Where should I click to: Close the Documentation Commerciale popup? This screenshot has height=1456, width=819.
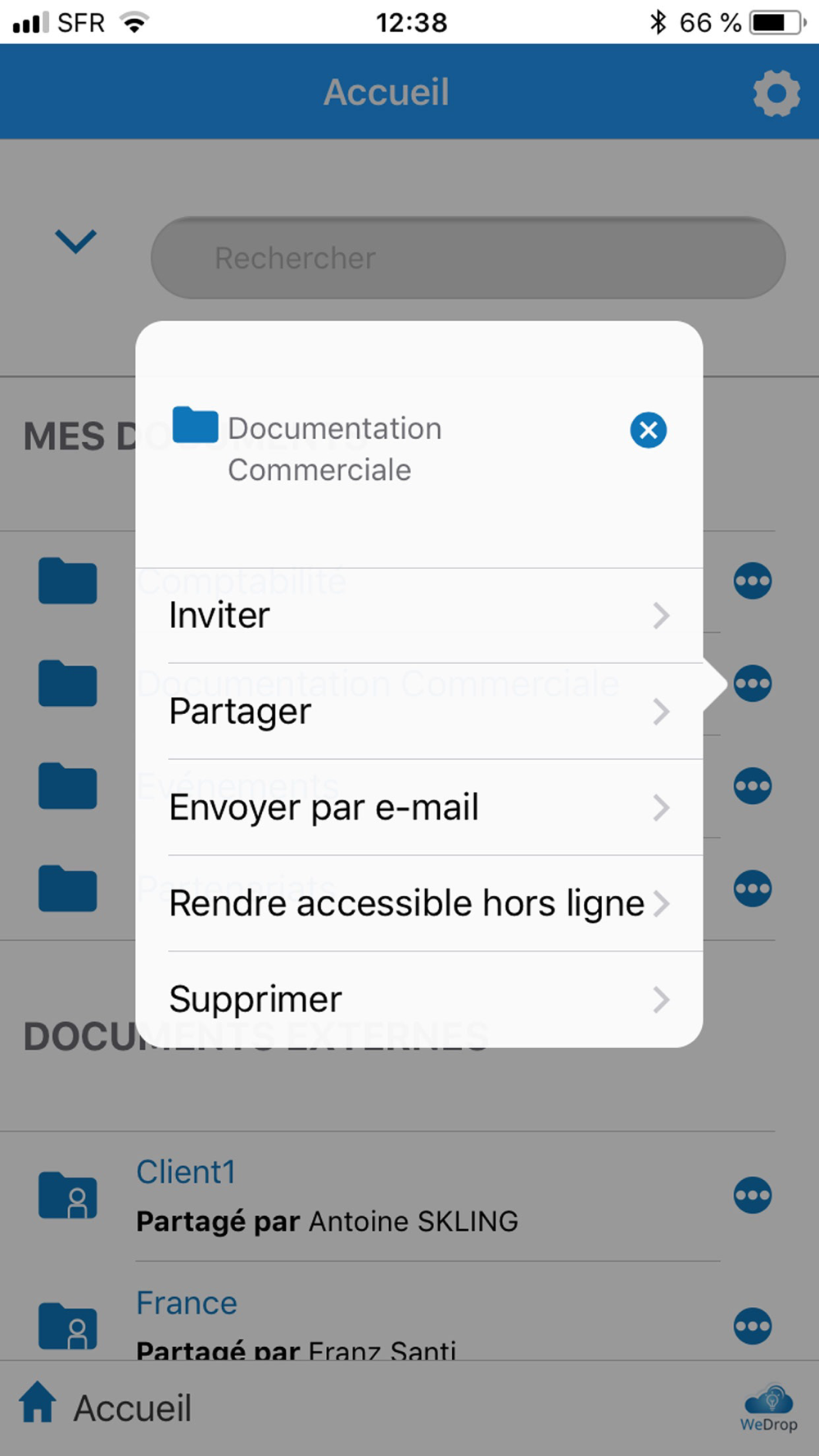[x=648, y=430]
